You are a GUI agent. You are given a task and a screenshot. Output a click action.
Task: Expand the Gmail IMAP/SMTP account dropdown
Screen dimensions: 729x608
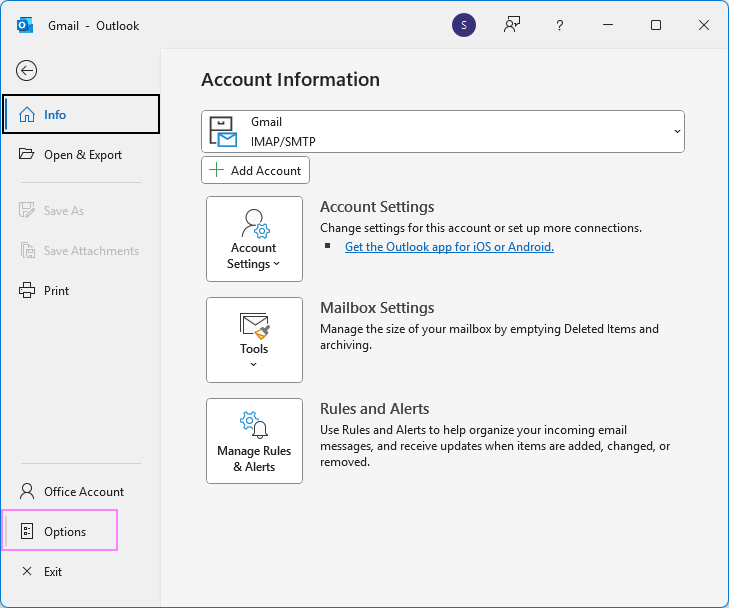coord(443,132)
